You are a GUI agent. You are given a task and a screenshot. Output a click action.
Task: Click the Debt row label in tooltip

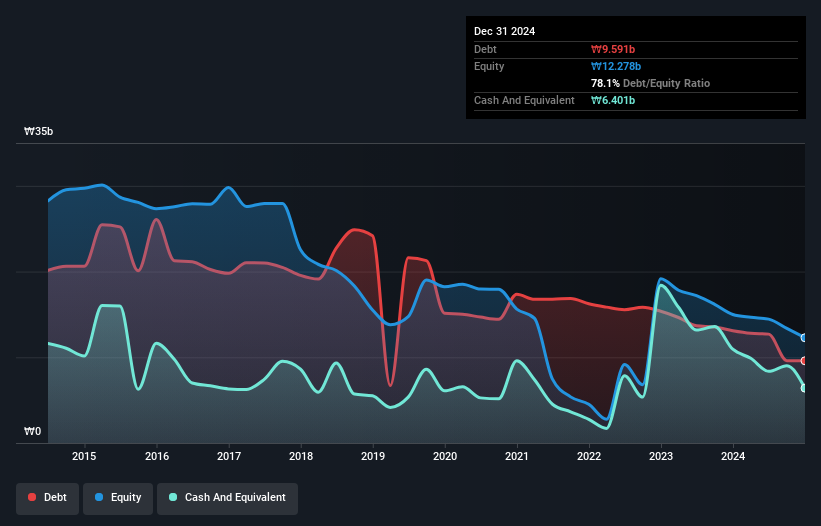pos(485,49)
